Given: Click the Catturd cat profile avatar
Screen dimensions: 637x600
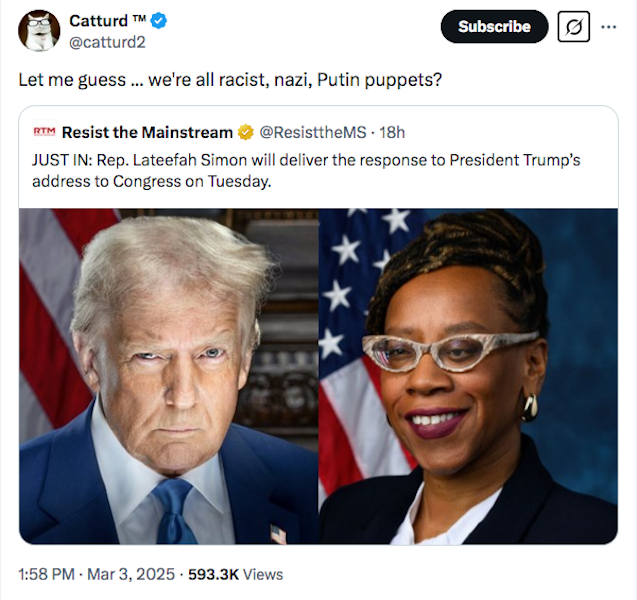Looking at the screenshot, I should click(39, 31).
